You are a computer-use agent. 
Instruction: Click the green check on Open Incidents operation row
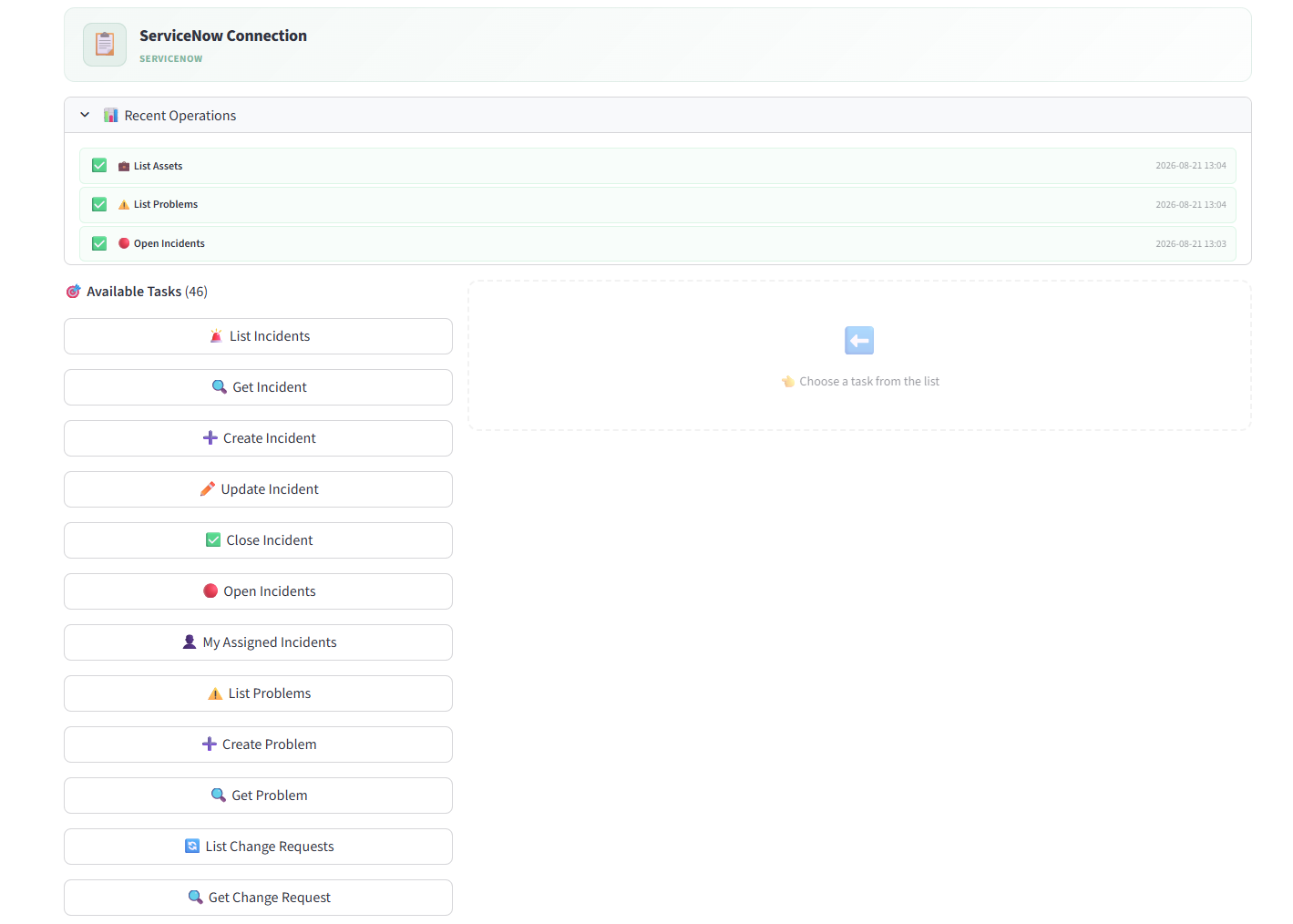coord(99,243)
